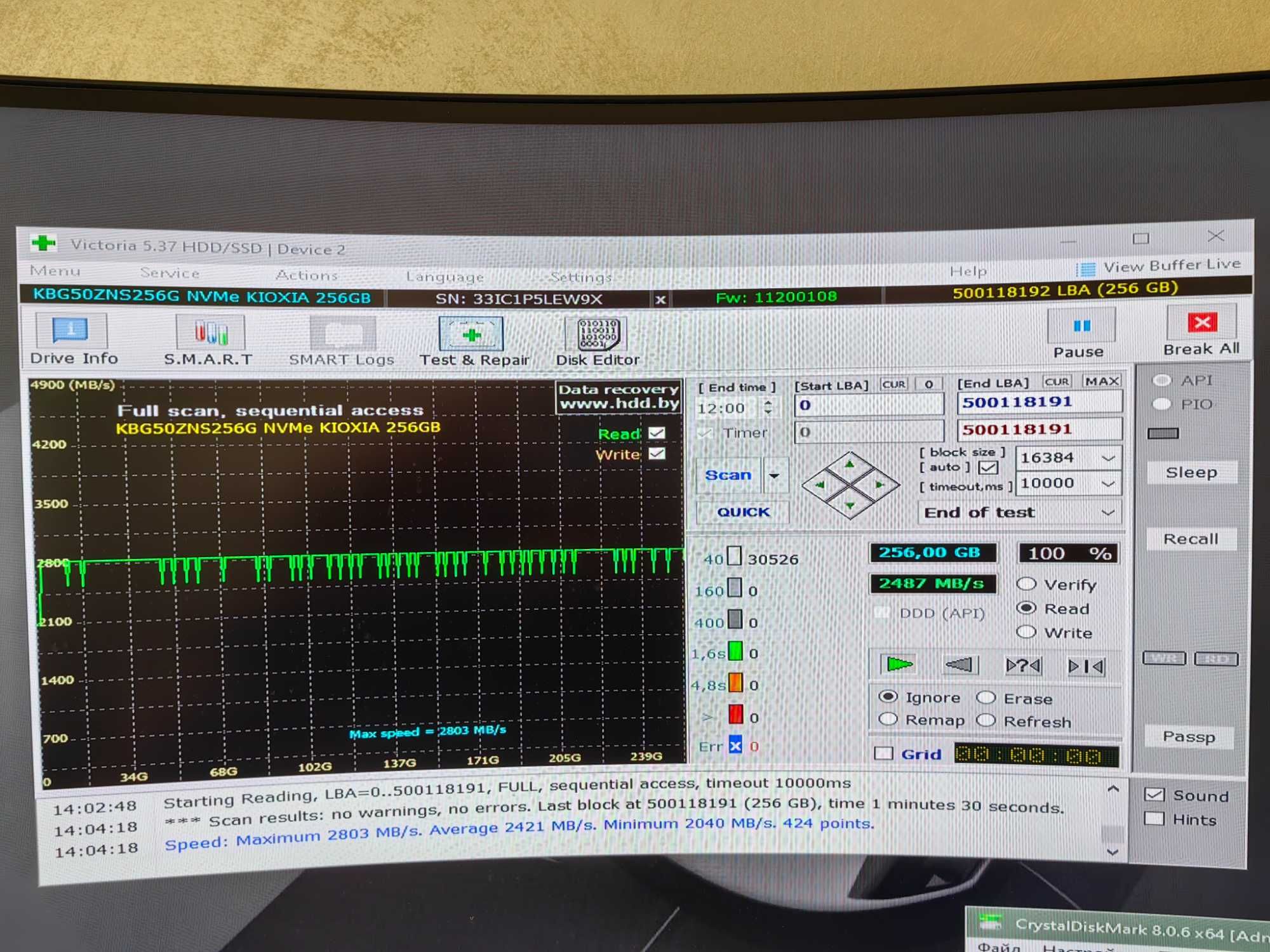Select the Read radio button
The height and width of the screenshot is (952, 1270).
point(1026,608)
